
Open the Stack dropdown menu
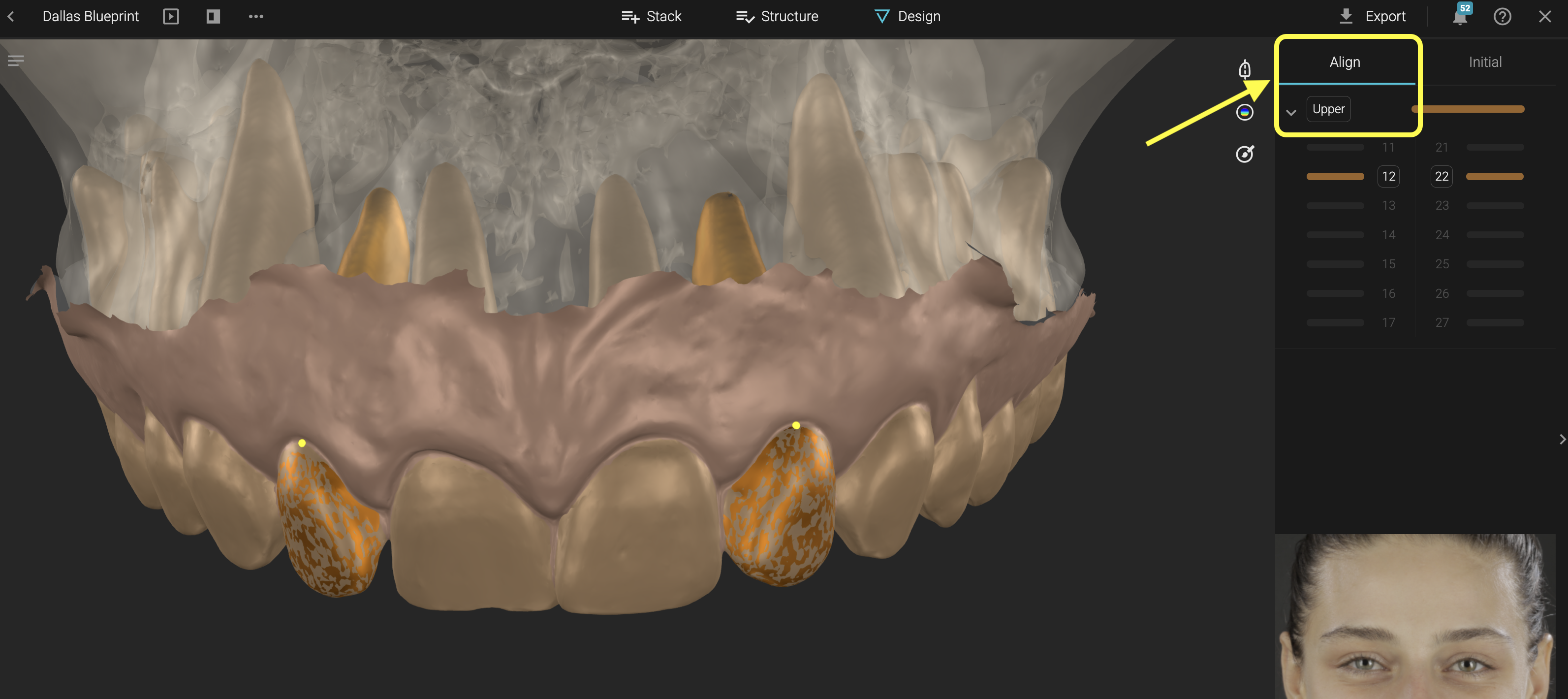(x=651, y=16)
